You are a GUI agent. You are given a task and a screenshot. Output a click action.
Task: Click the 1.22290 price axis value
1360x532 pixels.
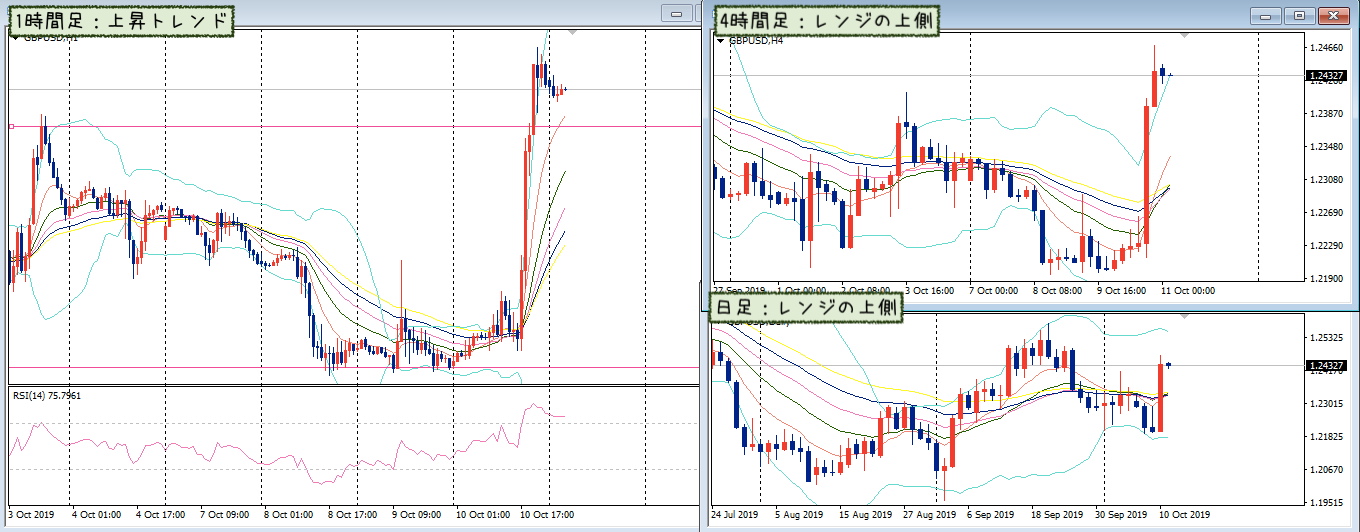point(1325,246)
